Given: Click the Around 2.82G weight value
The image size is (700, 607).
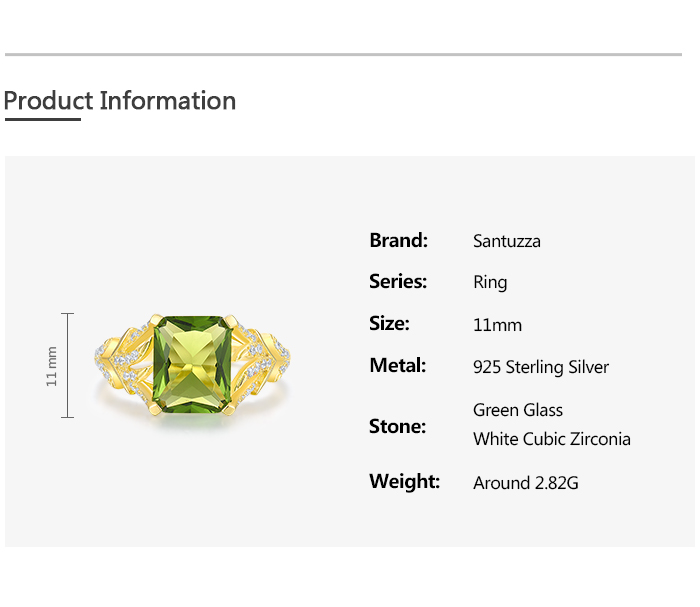Looking at the screenshot, I should coord(525,483).
